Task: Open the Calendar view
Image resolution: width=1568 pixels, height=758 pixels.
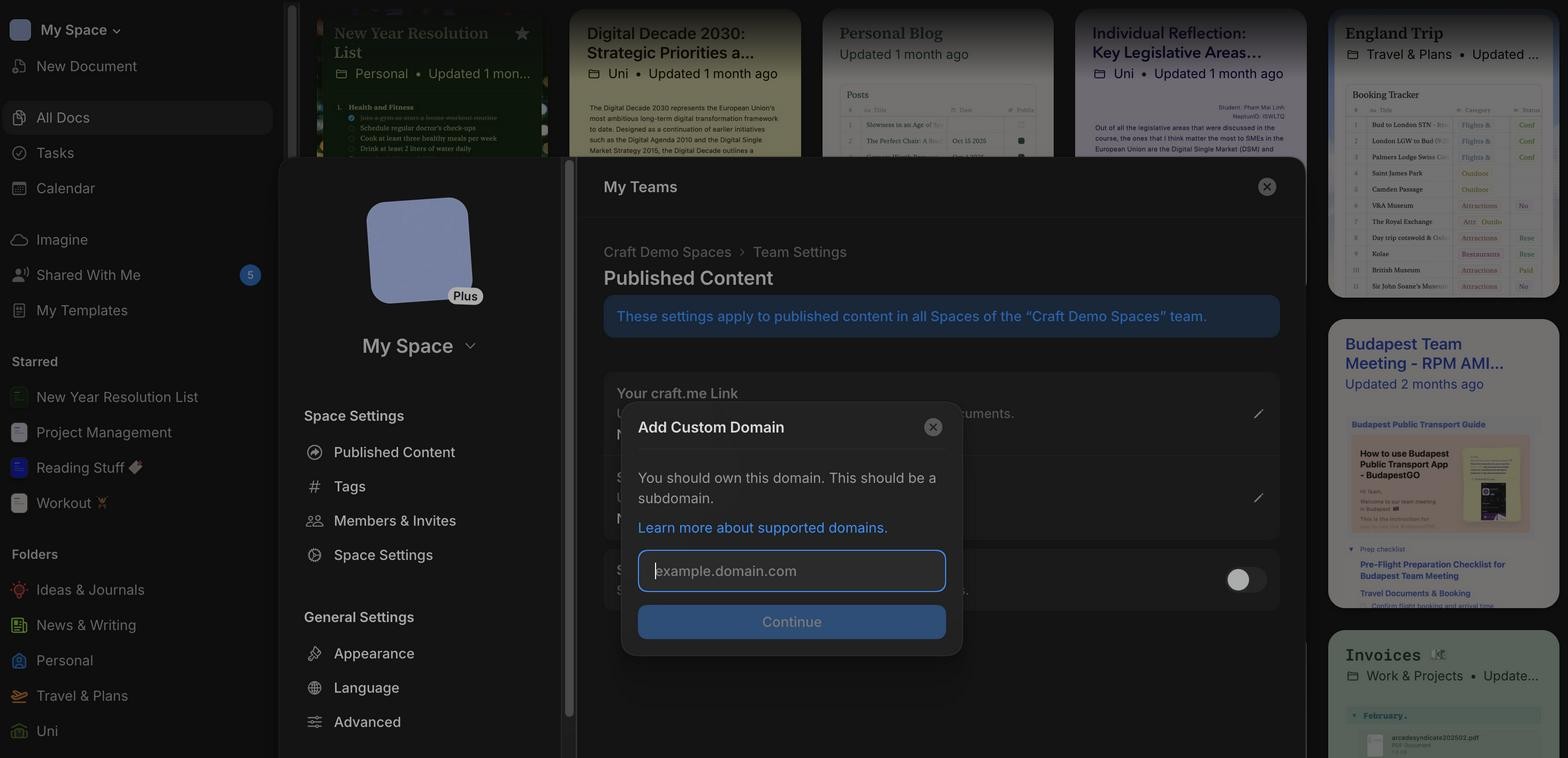Action: tap(65, 189)
